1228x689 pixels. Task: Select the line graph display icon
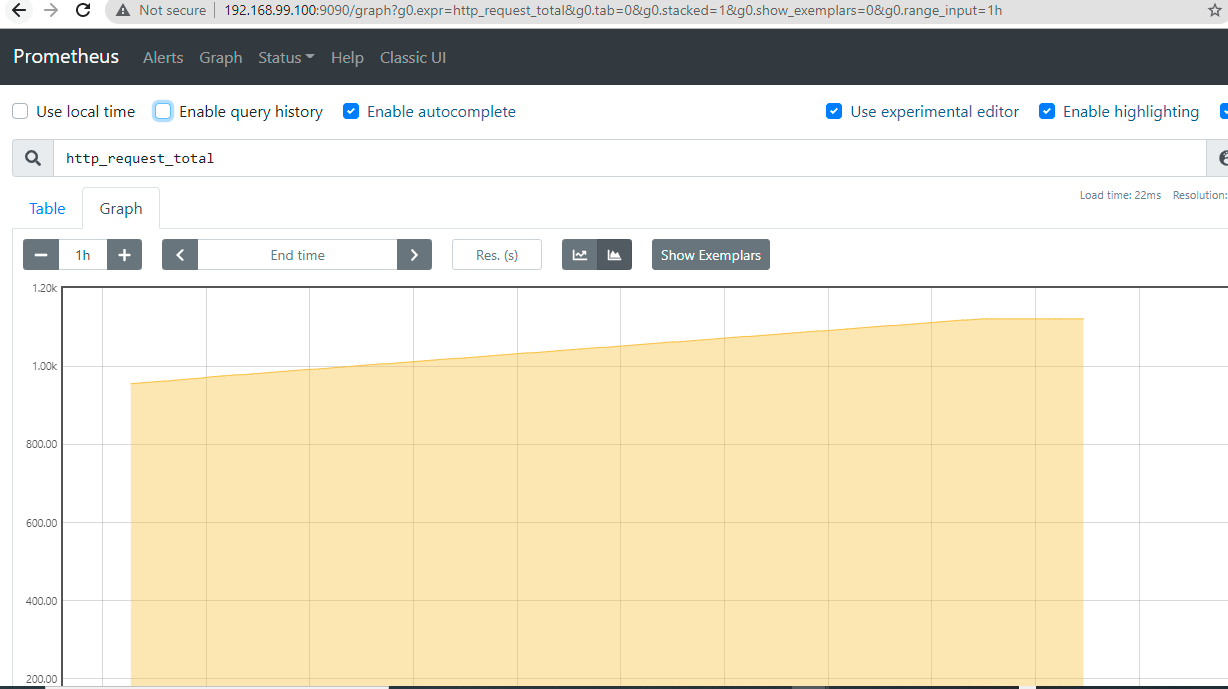(x=580, y=254)
